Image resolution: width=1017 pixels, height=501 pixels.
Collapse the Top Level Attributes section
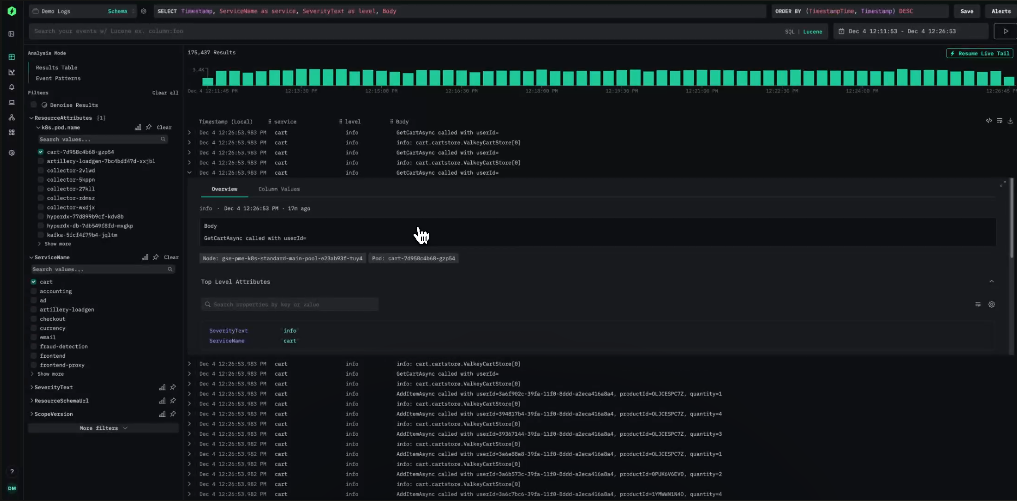(x=992, y=282)
